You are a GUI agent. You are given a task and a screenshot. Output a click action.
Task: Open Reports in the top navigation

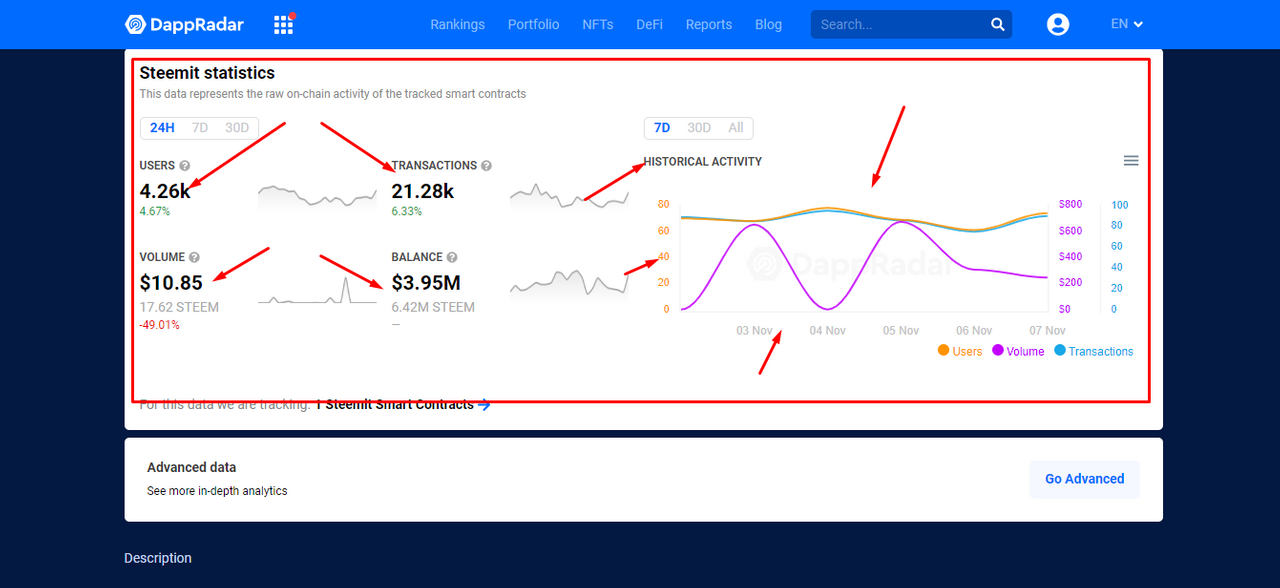click(x=709, y=24)
